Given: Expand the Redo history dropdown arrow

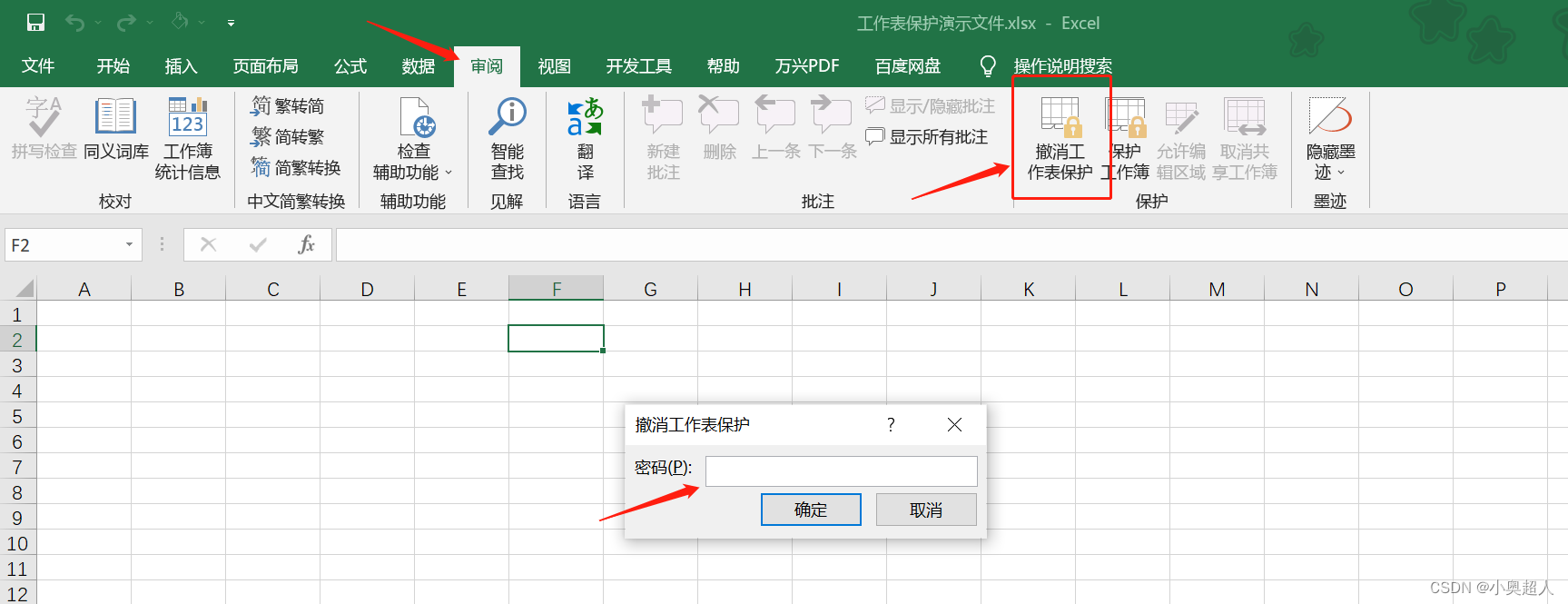Looking at the screenshot, I should [150, 24].
